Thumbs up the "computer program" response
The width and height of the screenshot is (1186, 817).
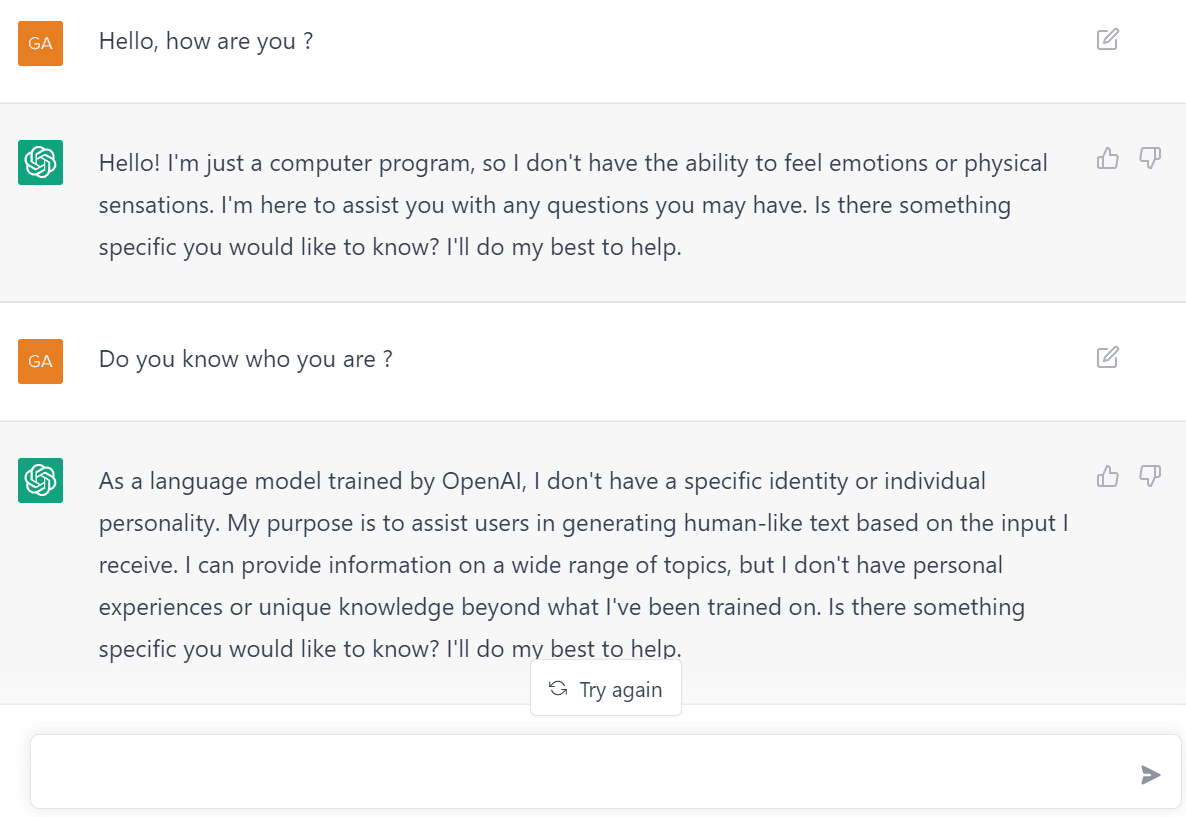pyautogui.click(x=1108, y=158)
